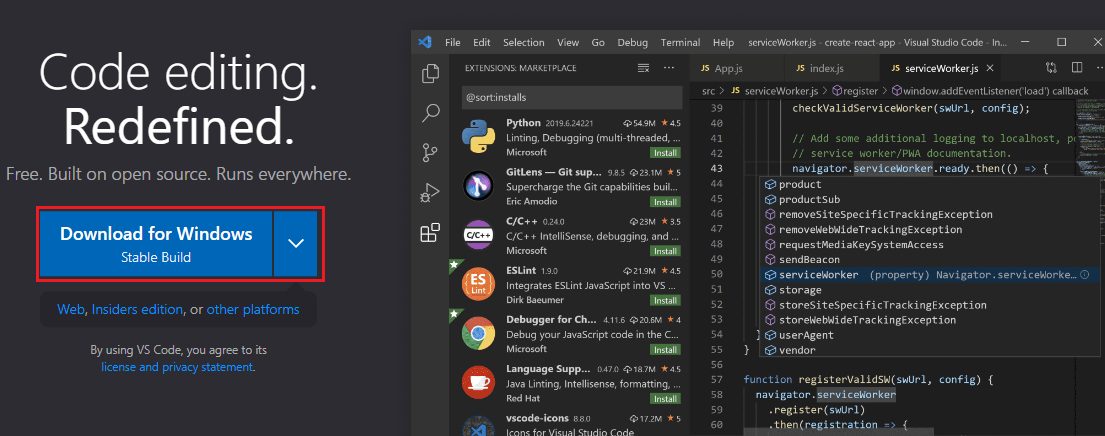
Task: Click the Extensions Marketplace panel title
Action: (520, 68)
